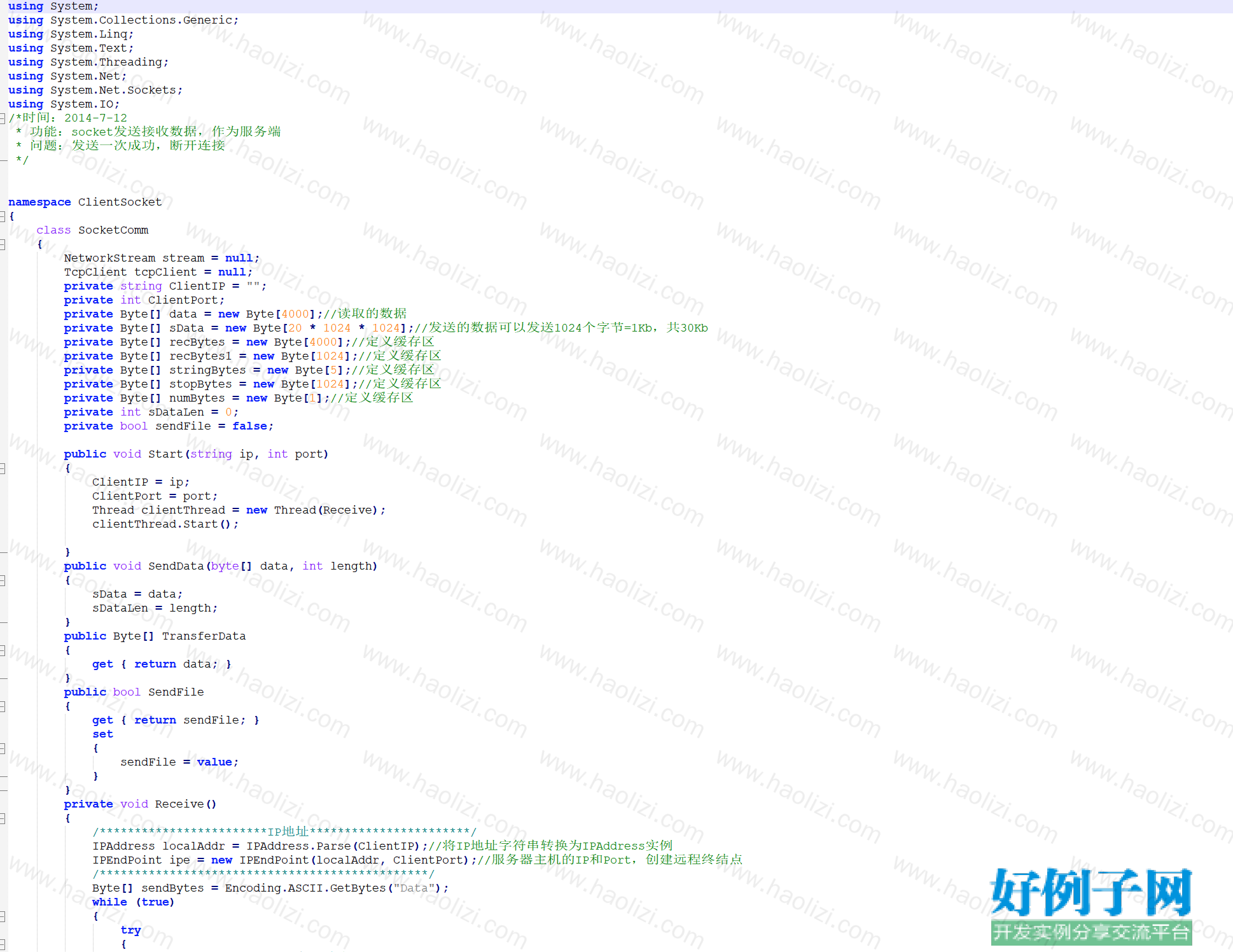Viewport: 1233px width, 952px height.
Task: Click the line "Thread clientThread = new Thread(Receive);"
Action: (x=239, y=510)
